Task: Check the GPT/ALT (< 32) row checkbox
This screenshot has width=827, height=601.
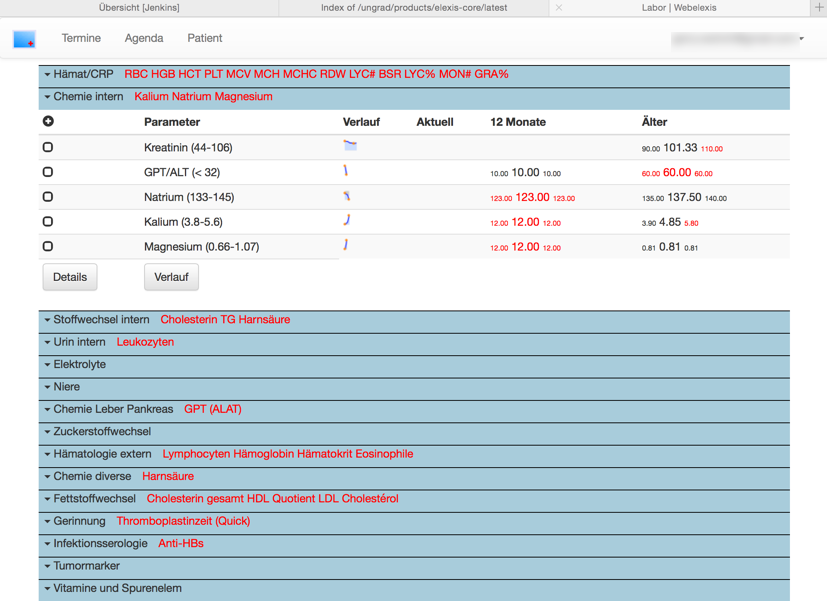Action: (48, 172)
